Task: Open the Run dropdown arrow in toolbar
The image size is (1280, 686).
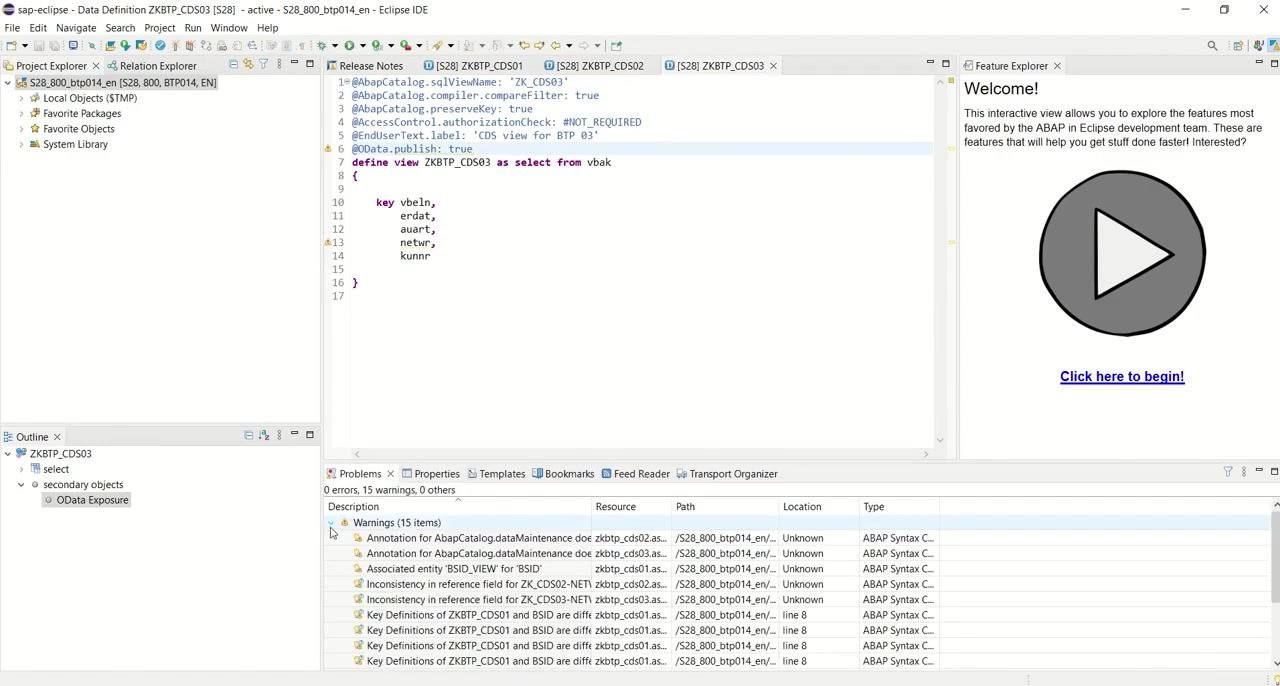Action: 362,45
